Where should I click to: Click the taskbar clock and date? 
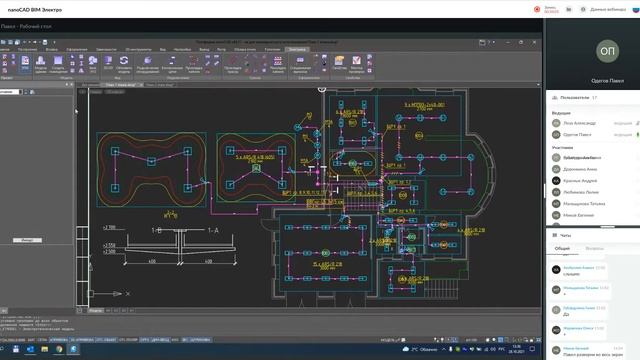(x=517, y=349)
